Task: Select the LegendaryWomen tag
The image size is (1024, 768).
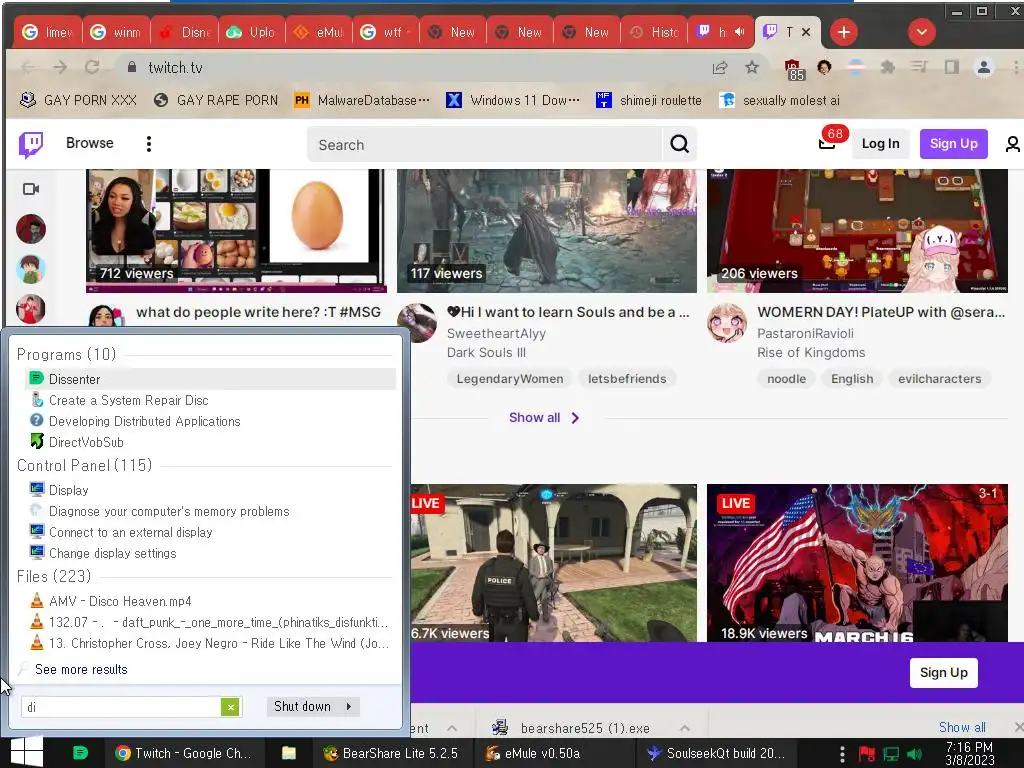Action: [509, 379]
